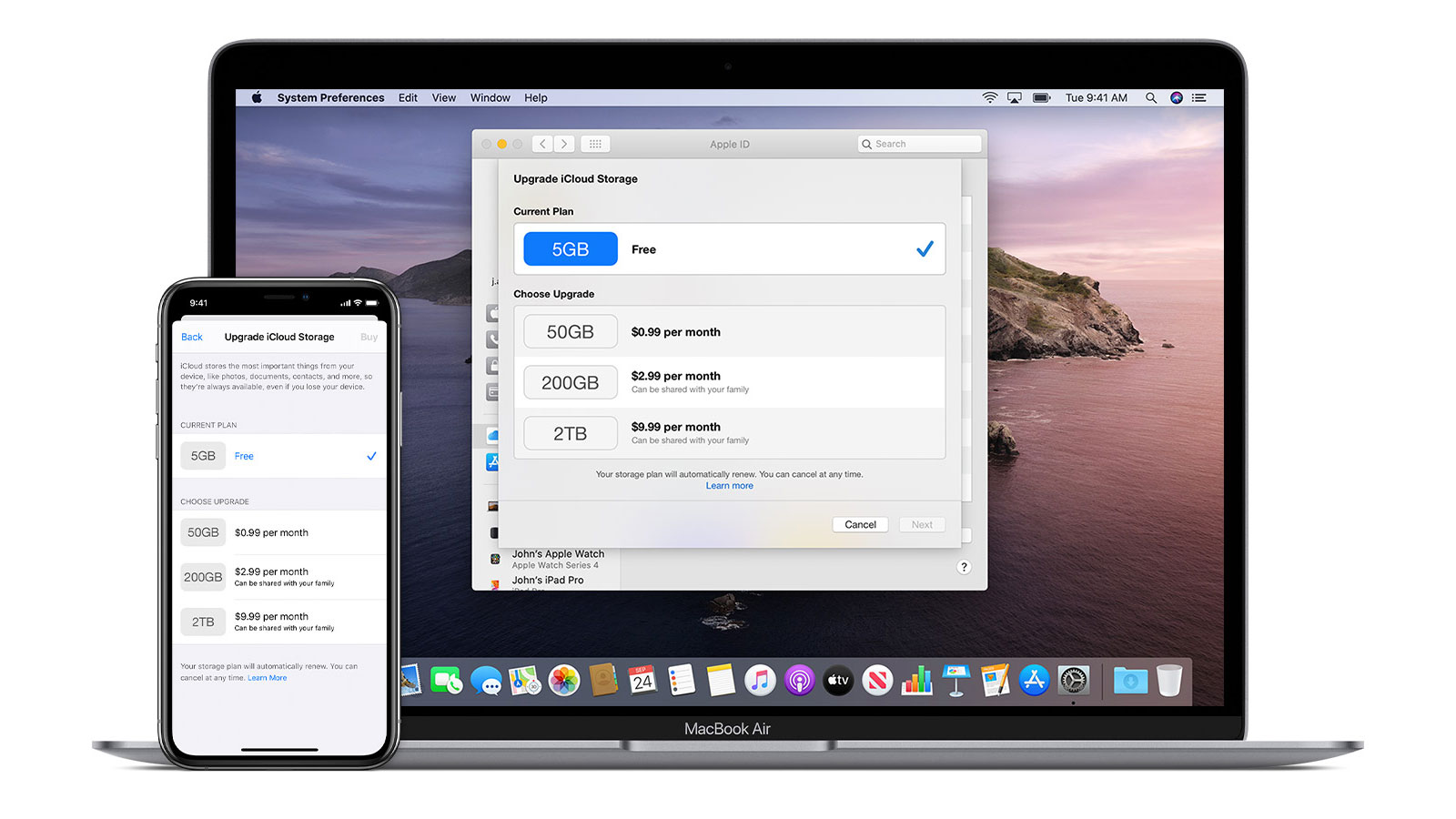
Task: Click the AirPlay menu bar icon
Action: 1014,97
